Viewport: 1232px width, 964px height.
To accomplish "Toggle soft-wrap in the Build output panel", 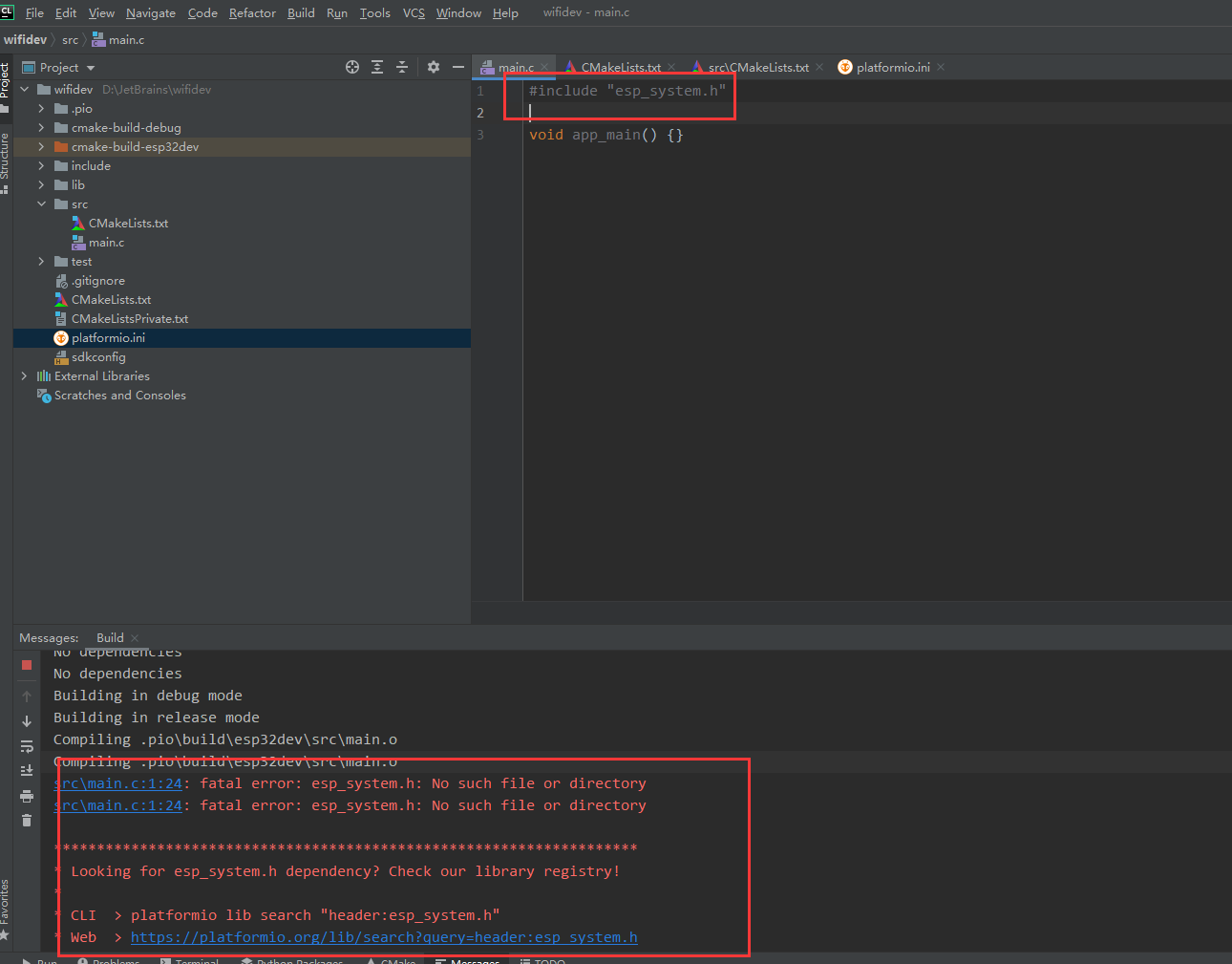I will [27, 746].
